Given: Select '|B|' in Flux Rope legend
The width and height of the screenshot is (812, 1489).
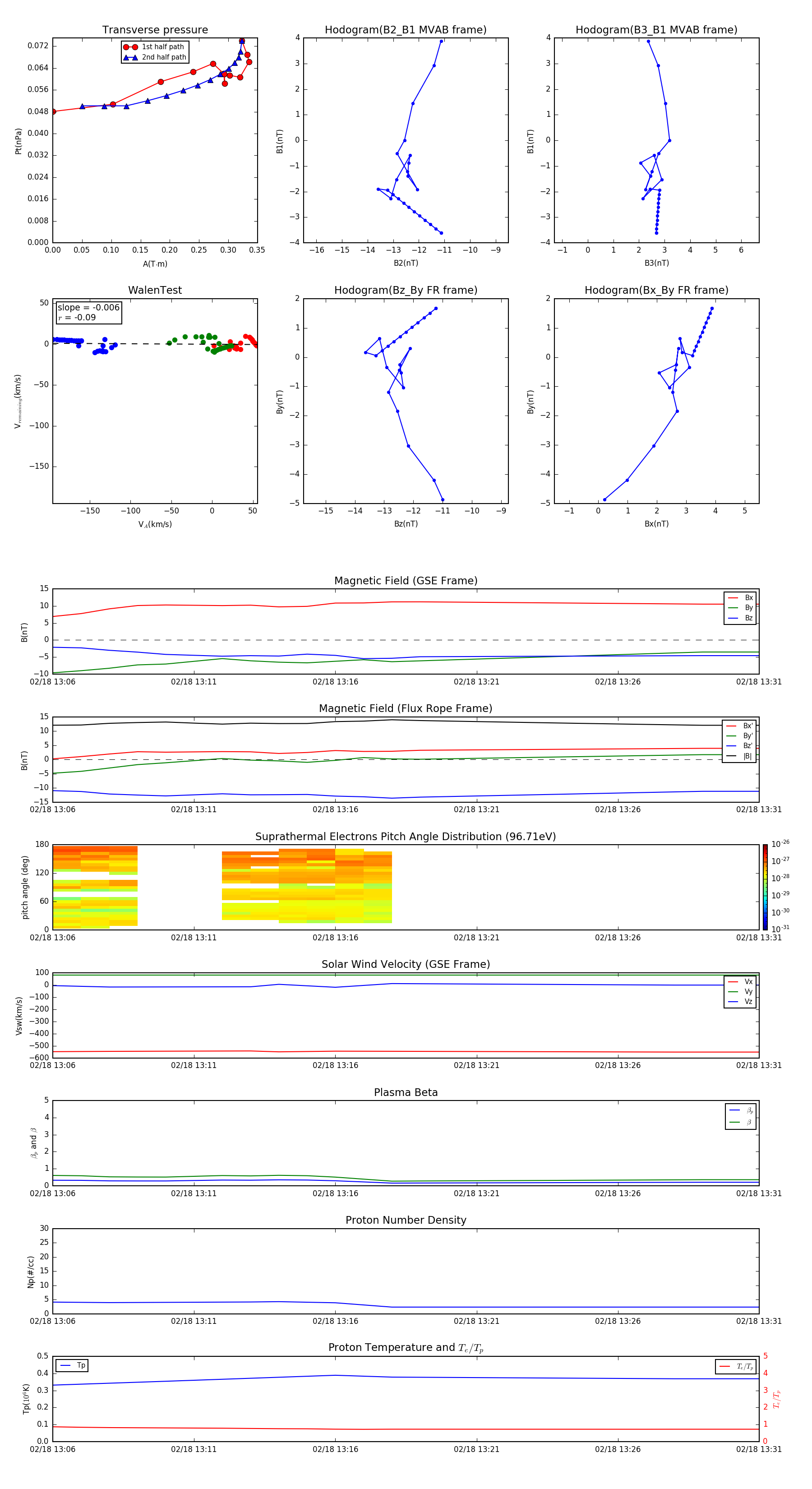Looking at the screenshot, I should point(739,756).
